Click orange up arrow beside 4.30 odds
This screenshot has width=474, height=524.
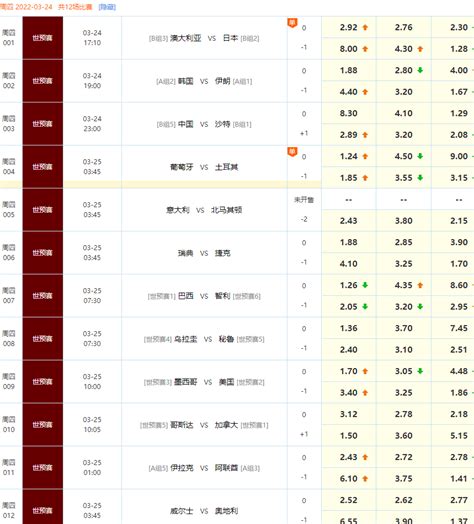click(x=420, y=49)
